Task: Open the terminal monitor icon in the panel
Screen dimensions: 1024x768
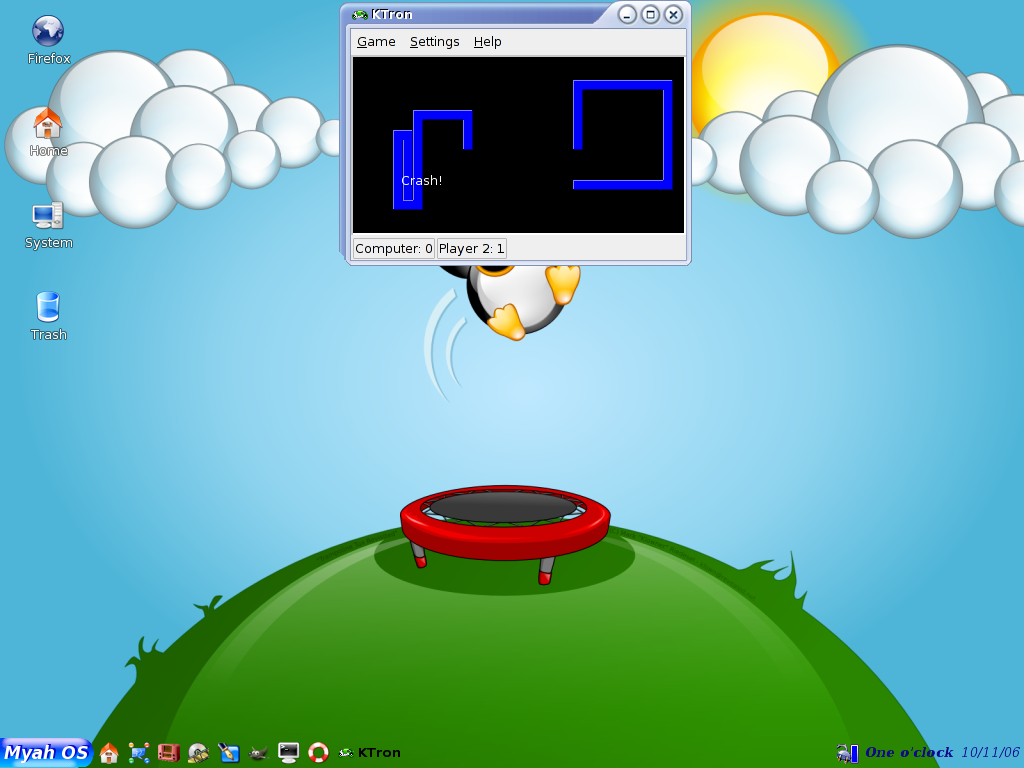Action: click(x=288, y=753)
